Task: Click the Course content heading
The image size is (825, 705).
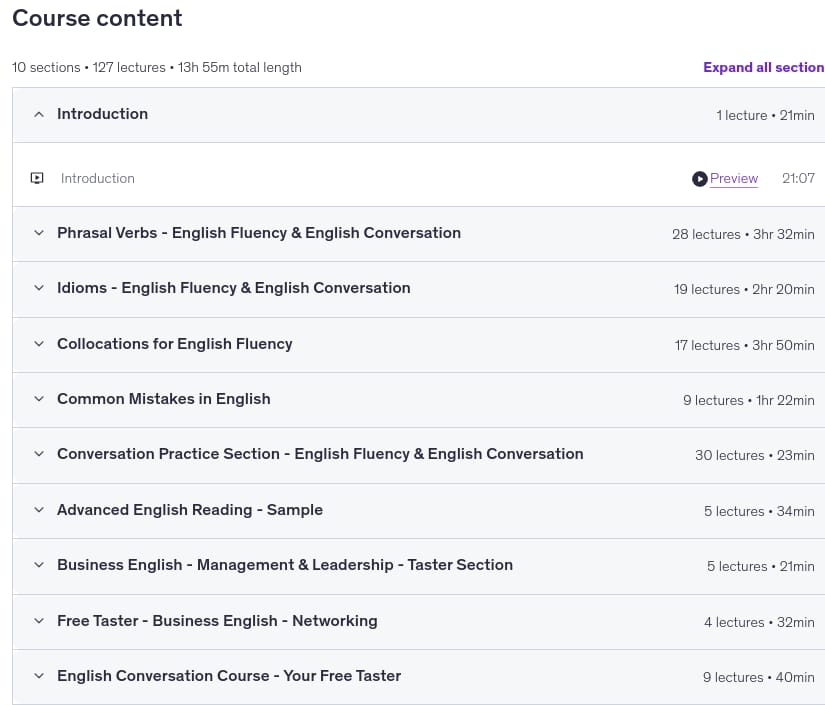Action: pyautogui.click(x=97, y=18)
